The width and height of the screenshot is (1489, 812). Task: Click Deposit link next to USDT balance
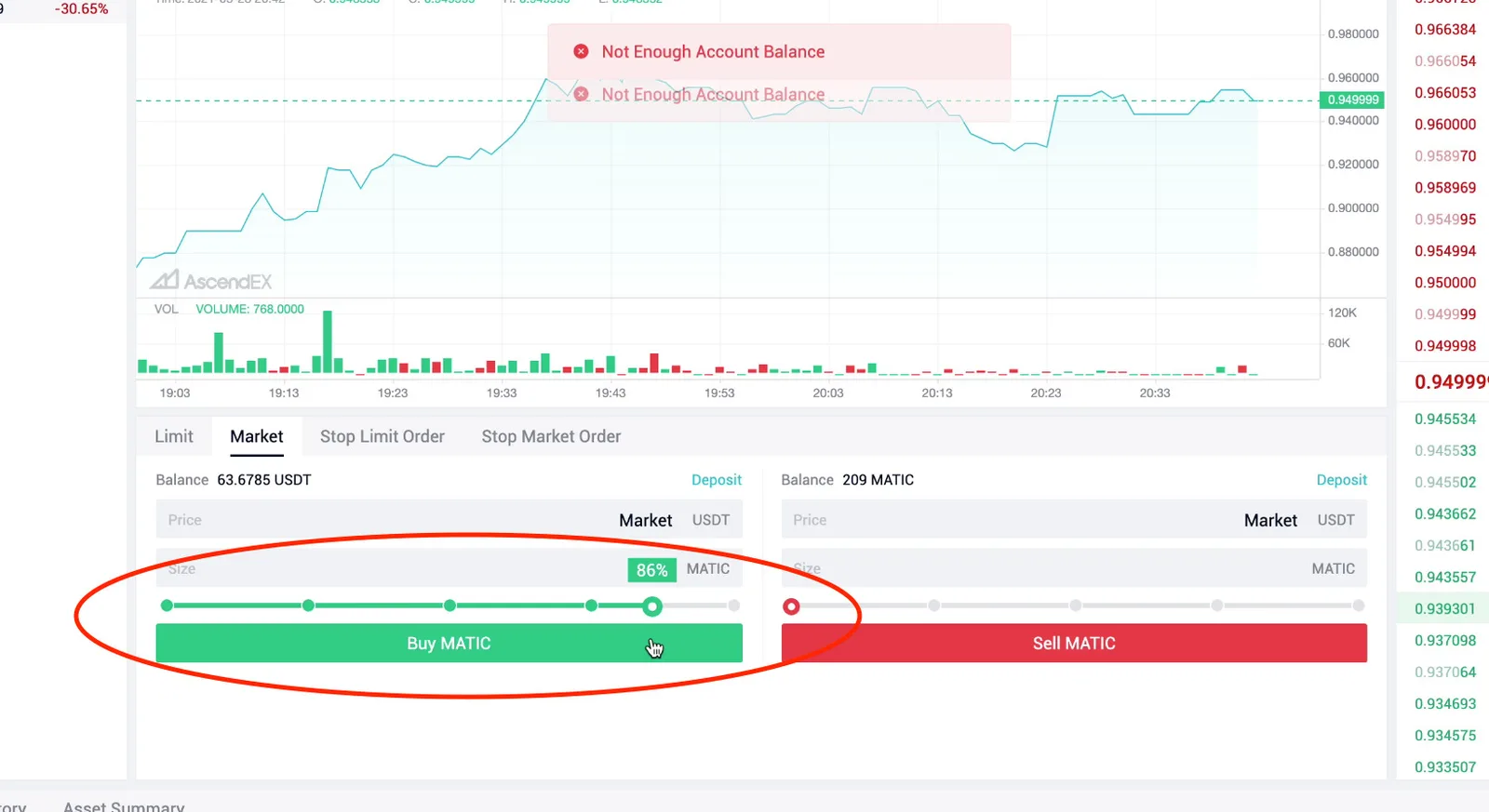717,480
